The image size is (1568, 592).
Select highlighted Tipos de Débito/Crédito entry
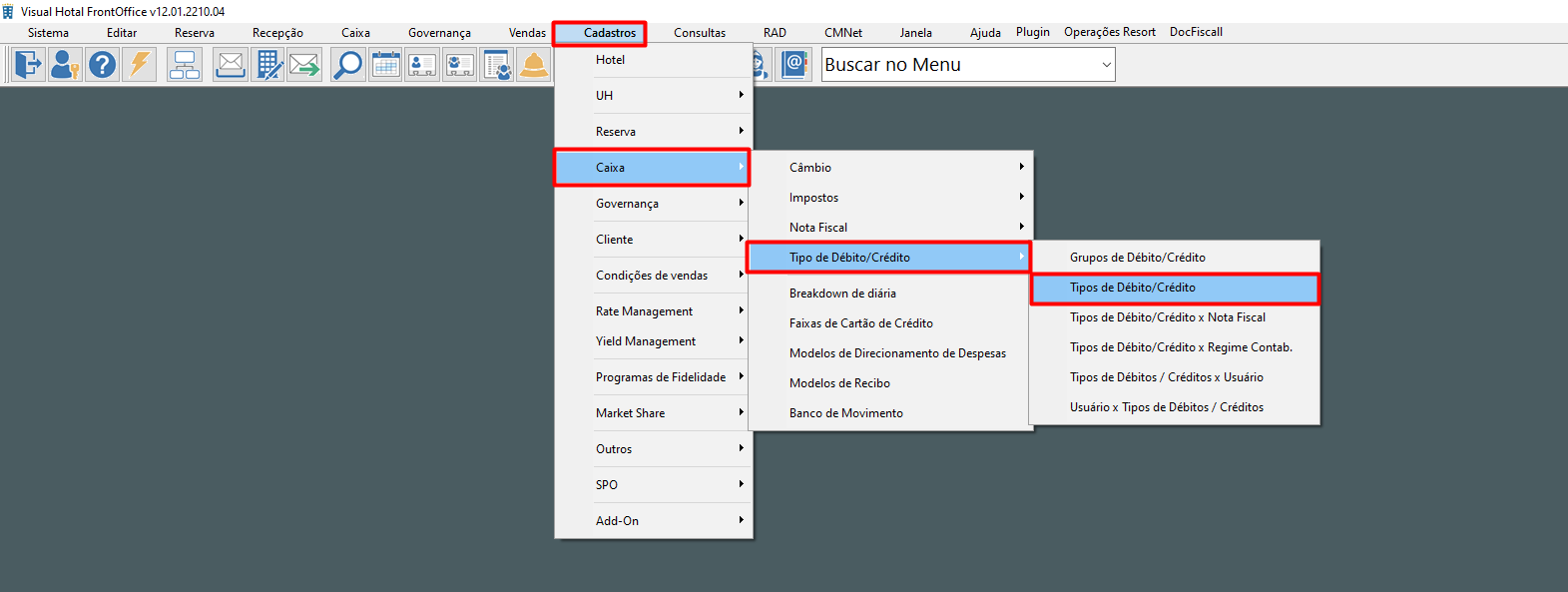[1175, 288]
